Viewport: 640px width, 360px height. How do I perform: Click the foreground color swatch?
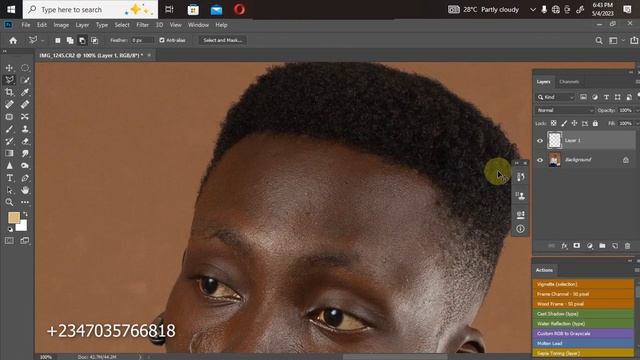pos(13,218)
